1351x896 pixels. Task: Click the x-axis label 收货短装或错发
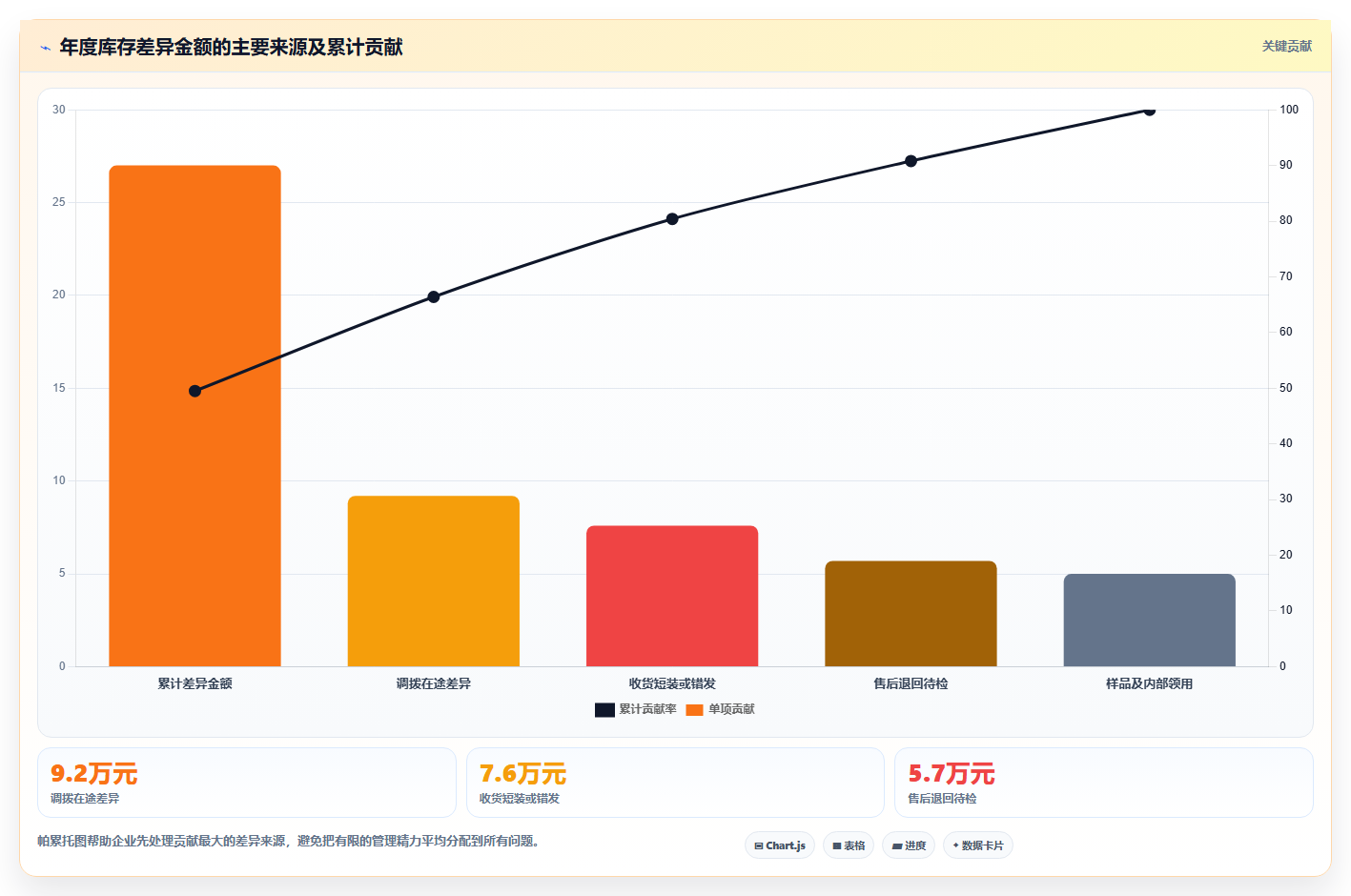pos(672,683)
